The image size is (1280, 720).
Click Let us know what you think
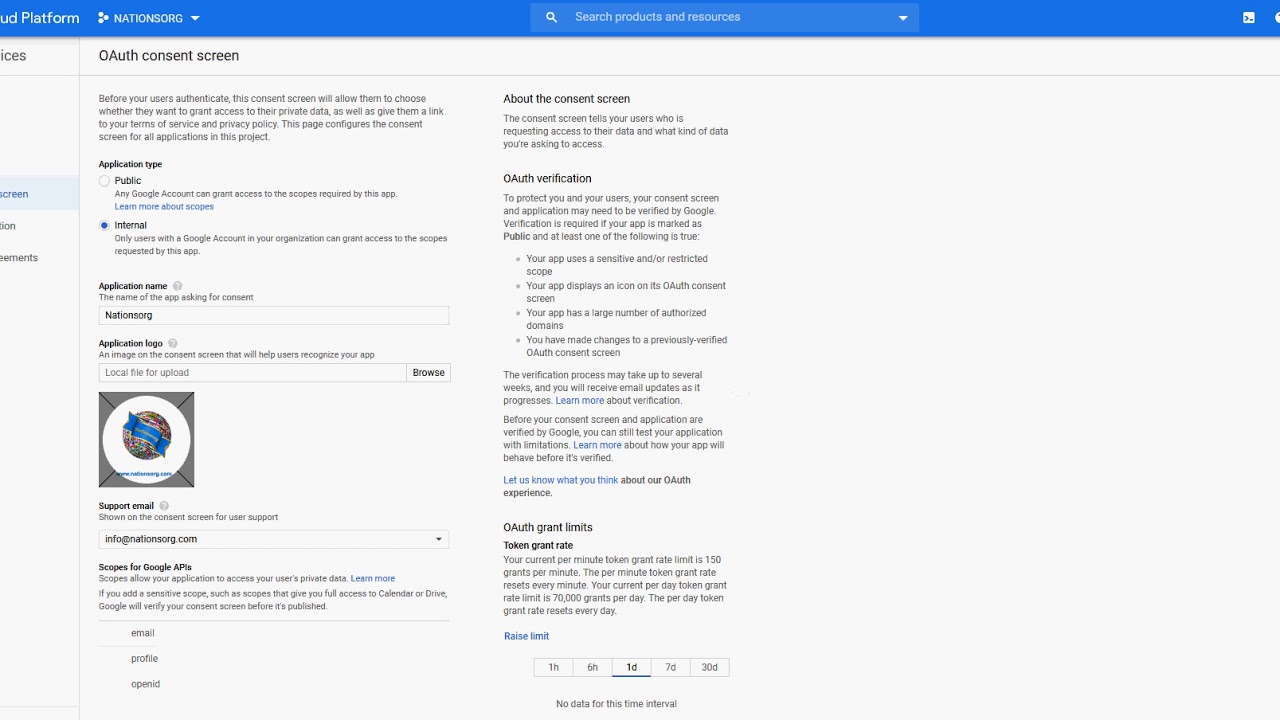tap(561, 480)
